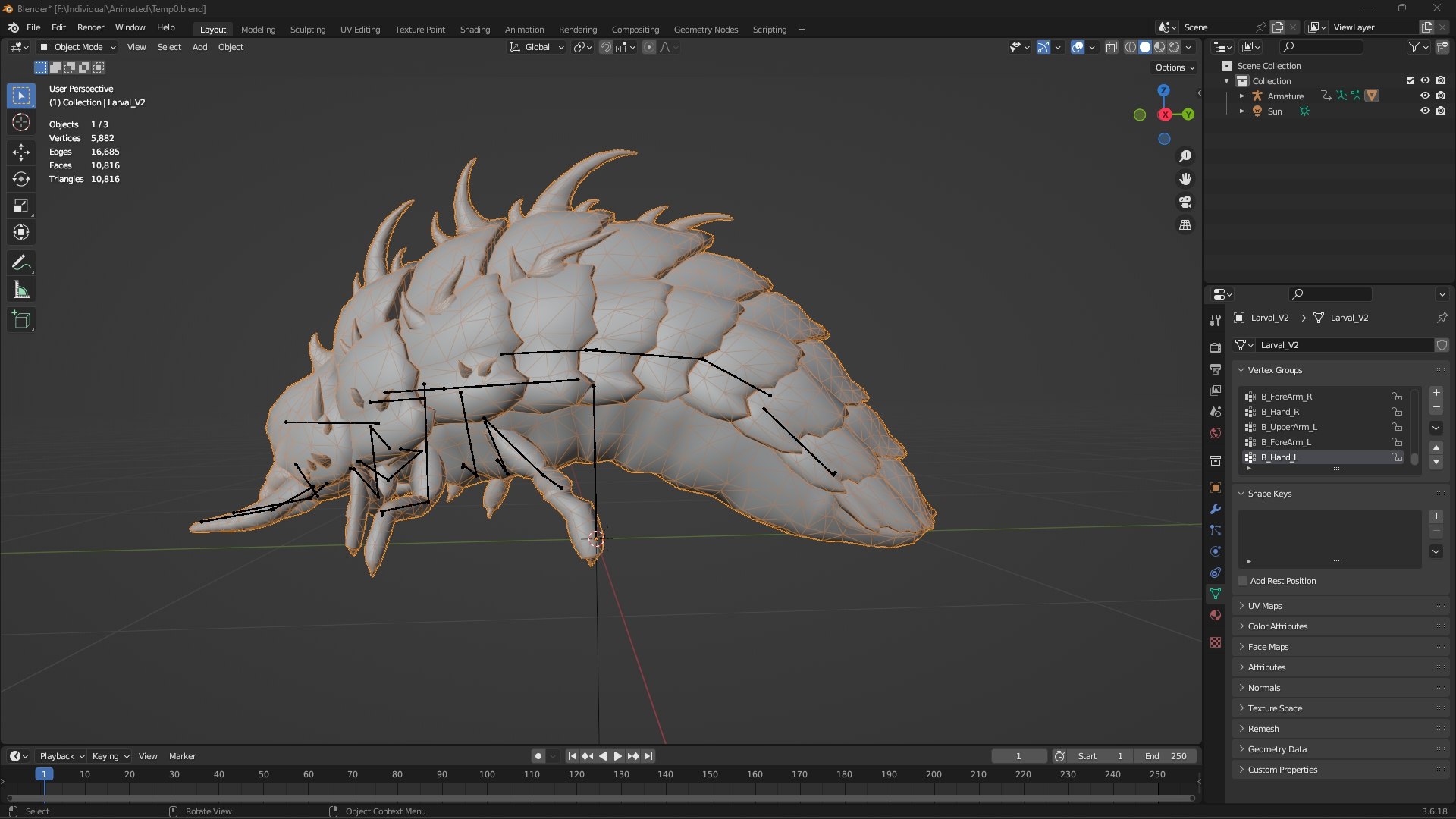Play the animation forward
The image size is (1456, 819).
617,756
